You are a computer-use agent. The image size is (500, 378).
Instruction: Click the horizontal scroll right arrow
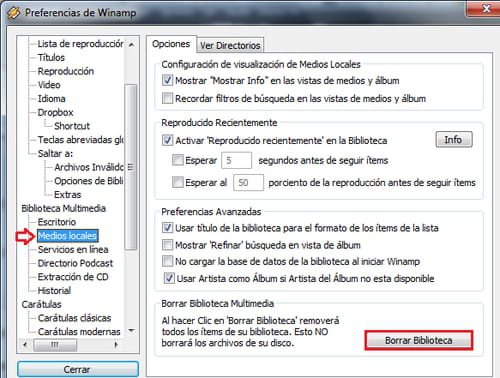116,344
